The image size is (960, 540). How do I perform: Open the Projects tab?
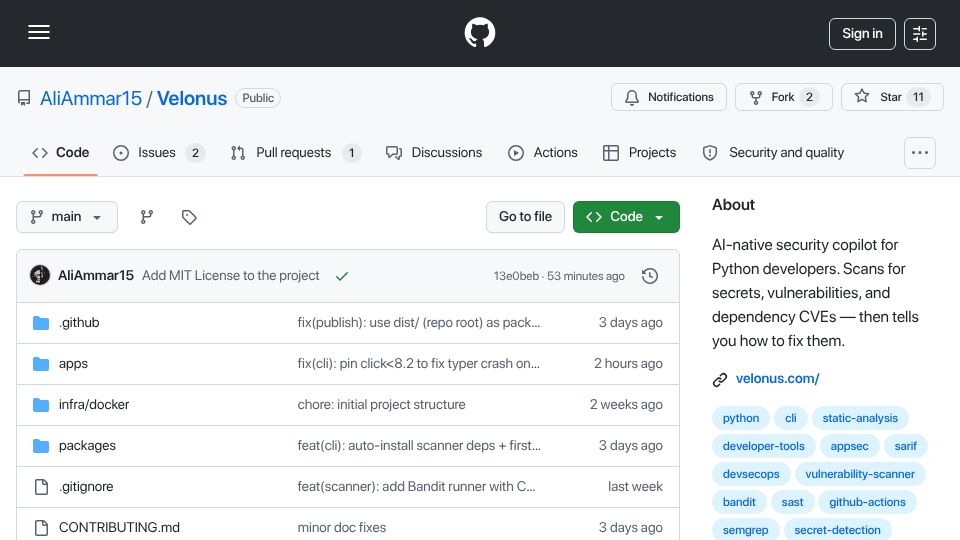coord(639,152)
